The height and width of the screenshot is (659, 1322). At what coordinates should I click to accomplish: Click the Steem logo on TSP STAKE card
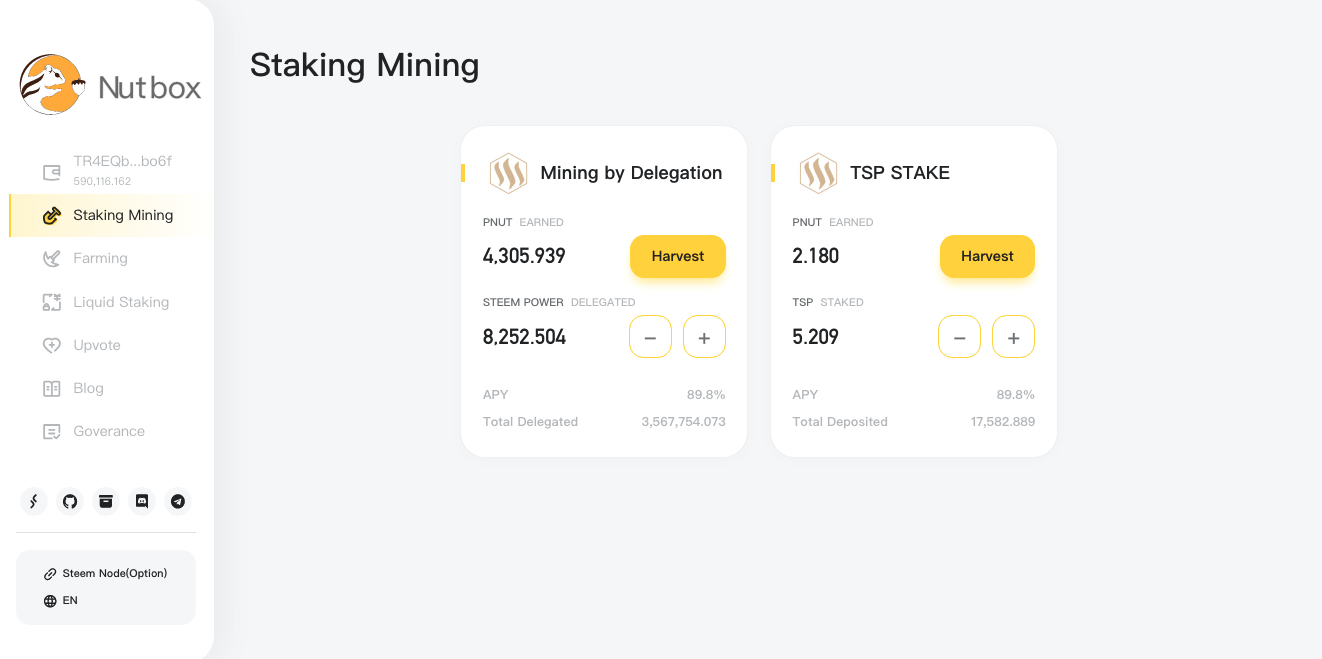818,173
